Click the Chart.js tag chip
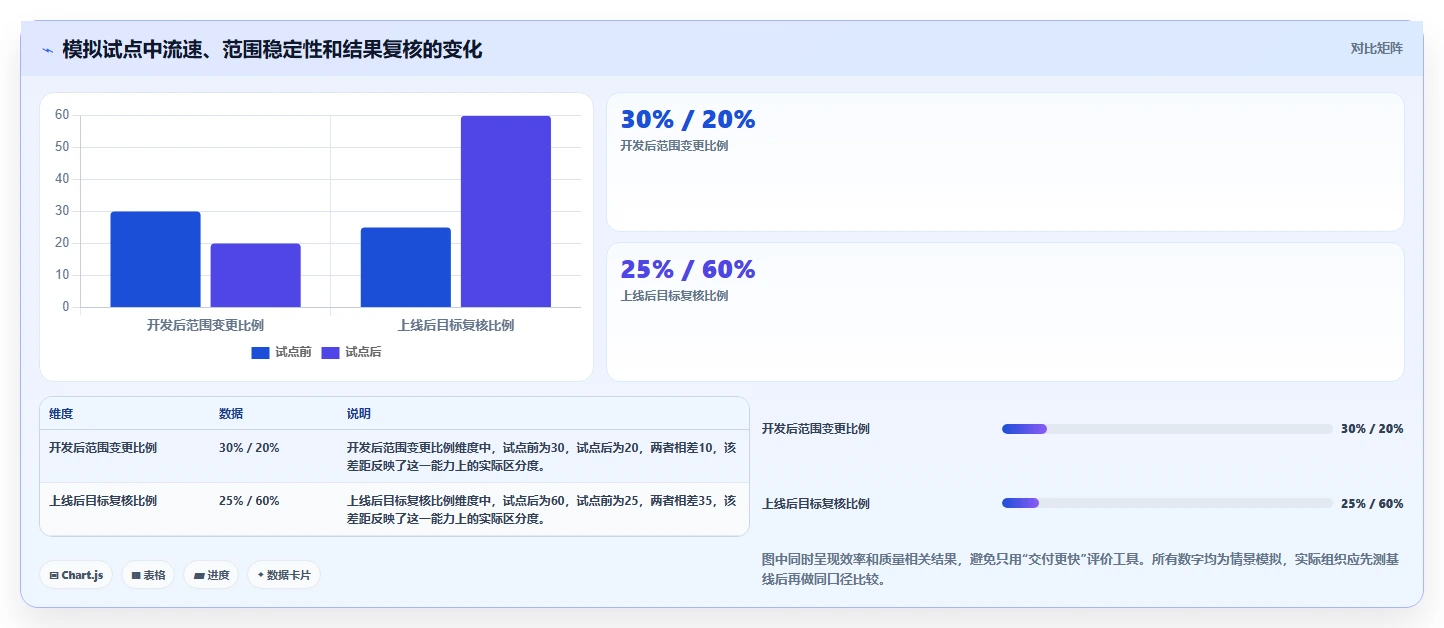Viewport: 1444px width, 628px height. click(x=76, y=575)
